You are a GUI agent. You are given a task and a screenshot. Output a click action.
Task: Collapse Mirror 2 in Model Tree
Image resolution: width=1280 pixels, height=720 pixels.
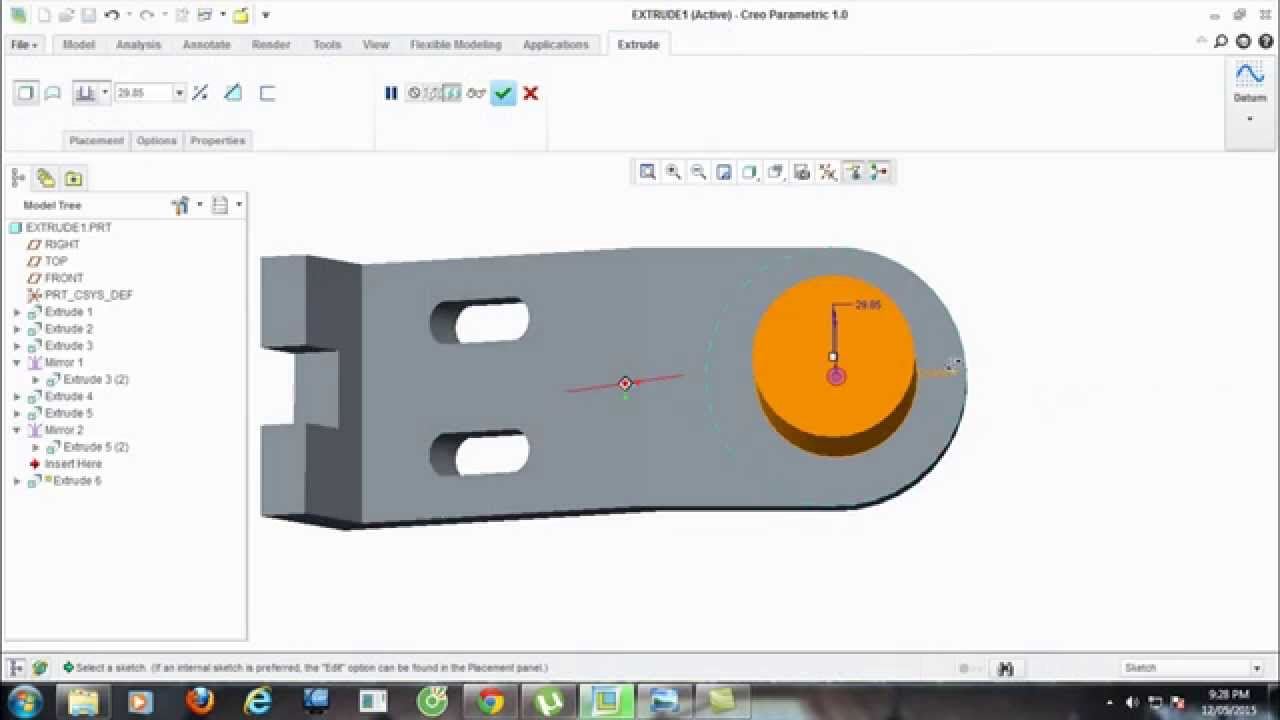pos(17,430)
